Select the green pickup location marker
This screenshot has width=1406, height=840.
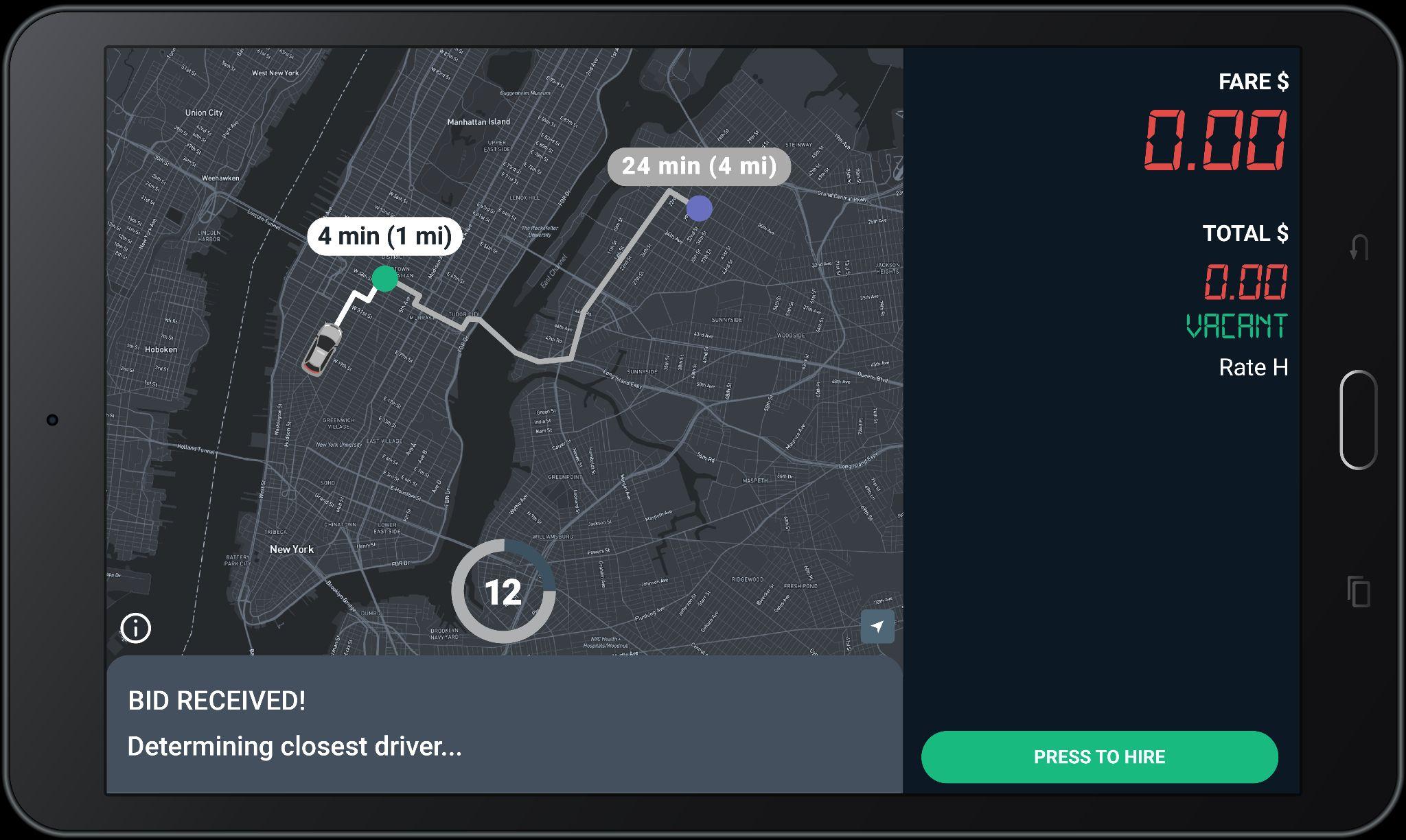coord(385,279)
